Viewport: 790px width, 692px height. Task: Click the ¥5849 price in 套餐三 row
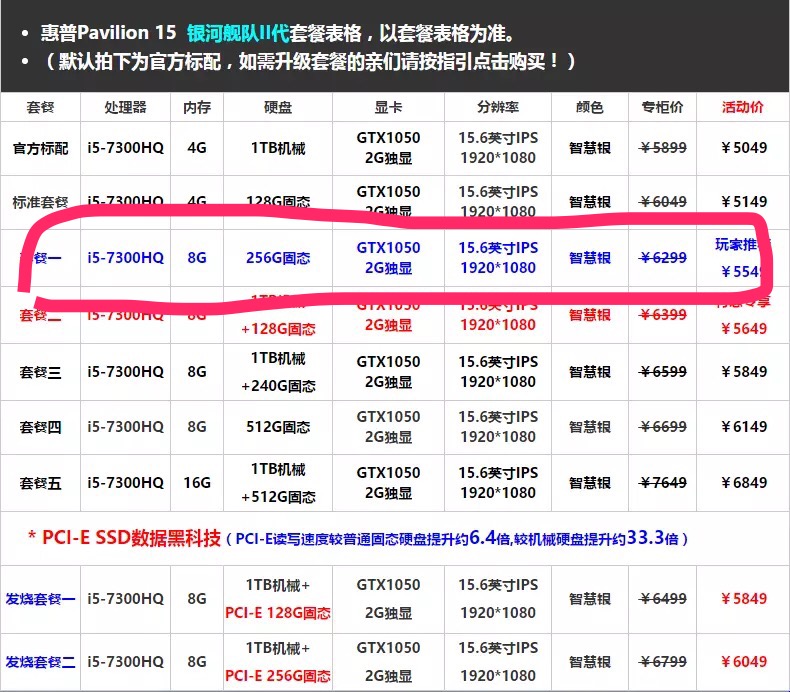point(744,372)
